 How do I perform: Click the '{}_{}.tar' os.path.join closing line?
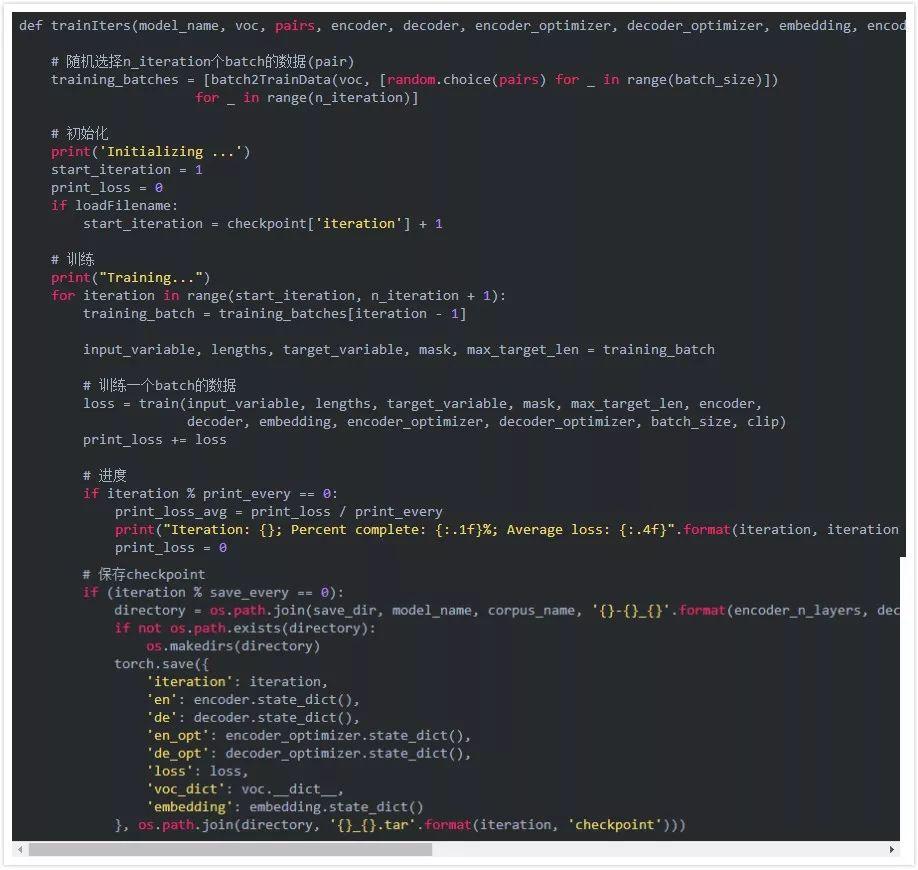400,825
